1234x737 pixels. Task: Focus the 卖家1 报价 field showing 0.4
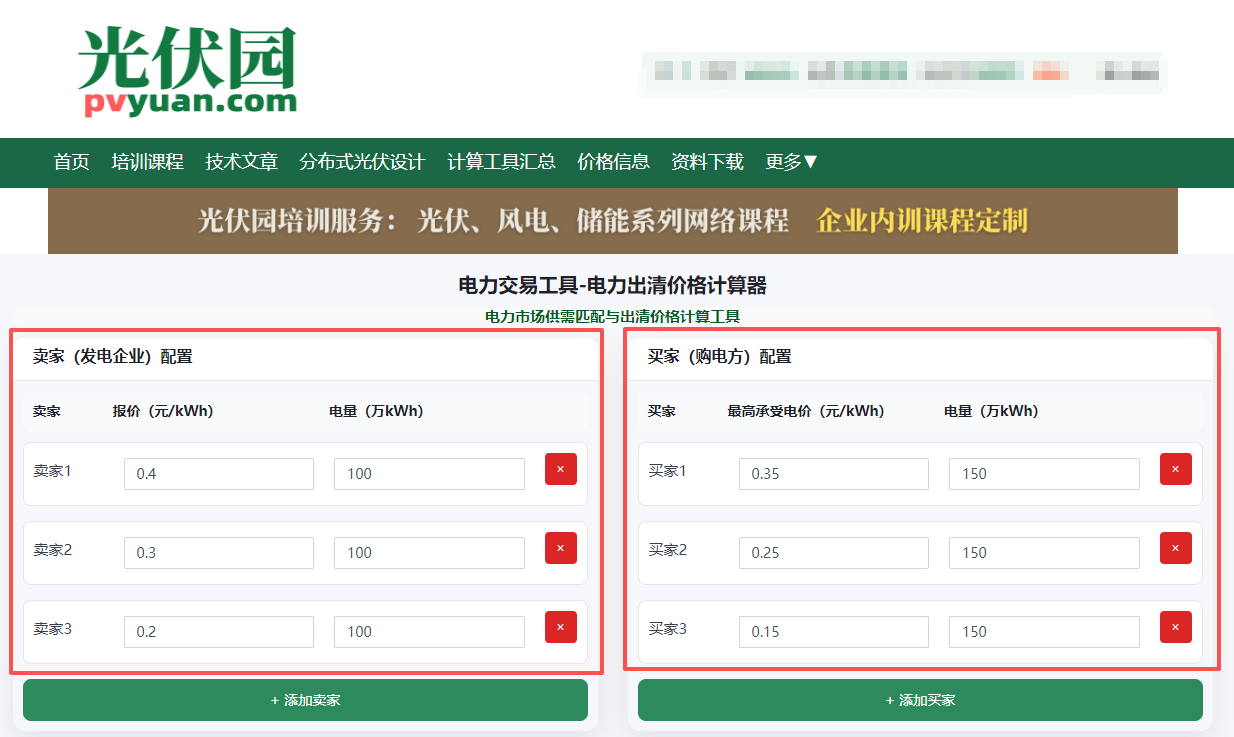coord(218,474)
